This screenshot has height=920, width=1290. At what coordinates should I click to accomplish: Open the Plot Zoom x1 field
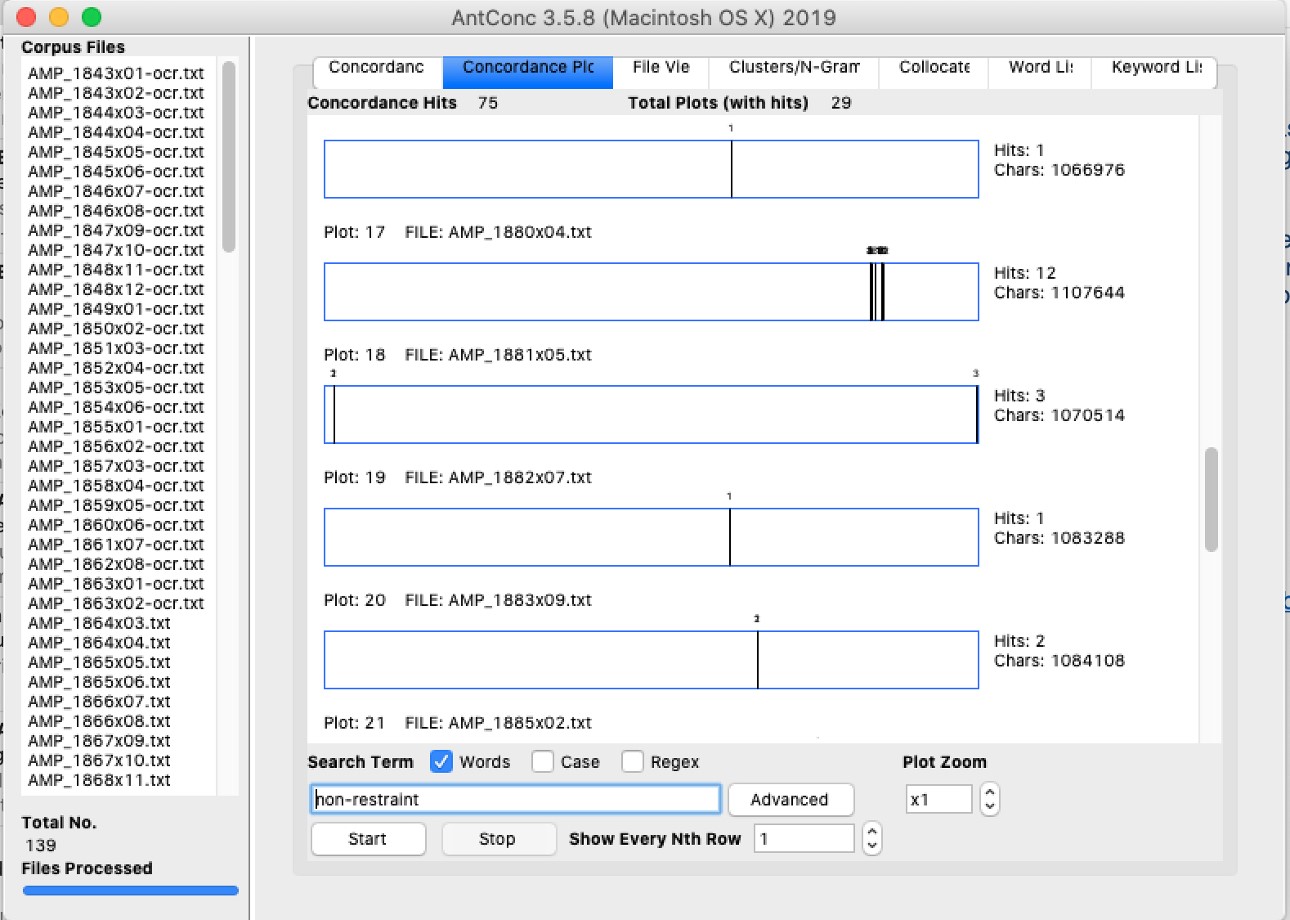coord(939,799)
